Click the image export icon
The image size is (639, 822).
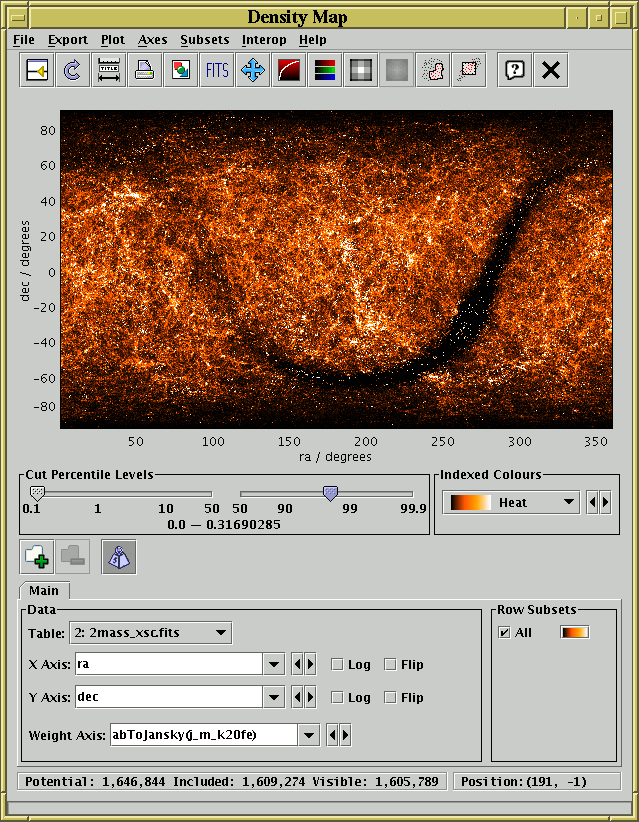[x=180, y=70]
